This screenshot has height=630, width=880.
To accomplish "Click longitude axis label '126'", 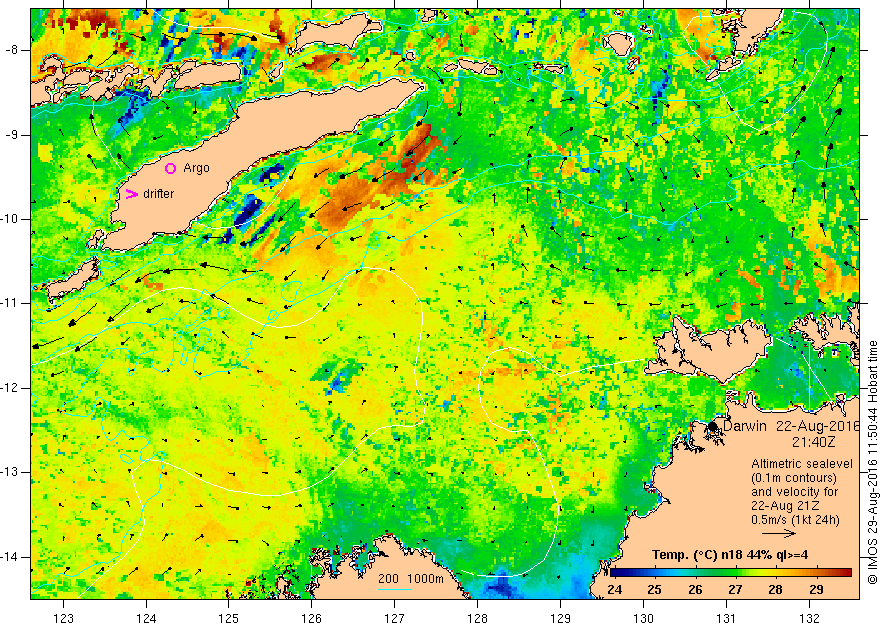I will pyautogui.click(x=312, y=619).
